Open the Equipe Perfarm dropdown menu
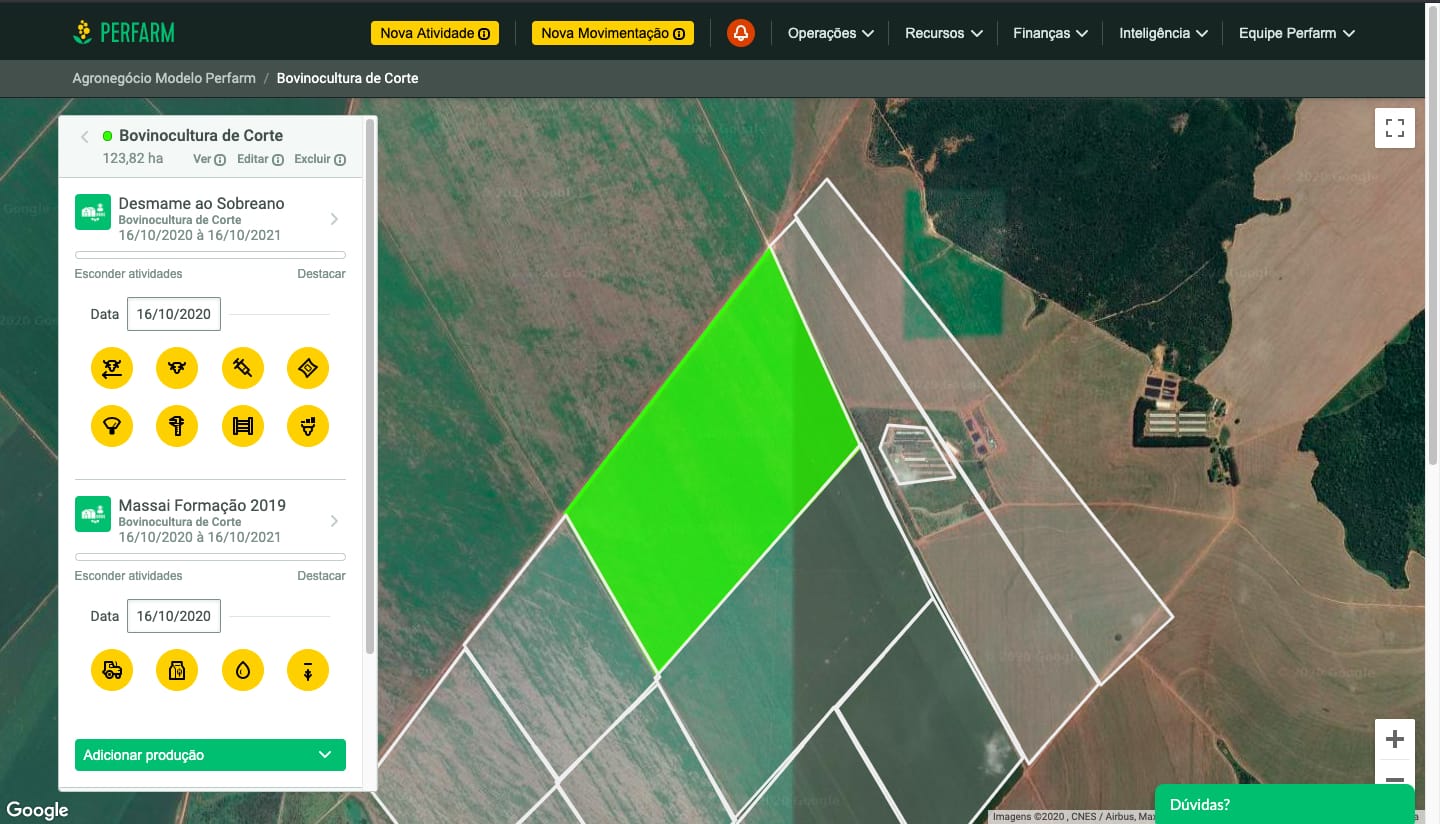The width and height of the screenshot is (1440, 824). pos(1296,33)
